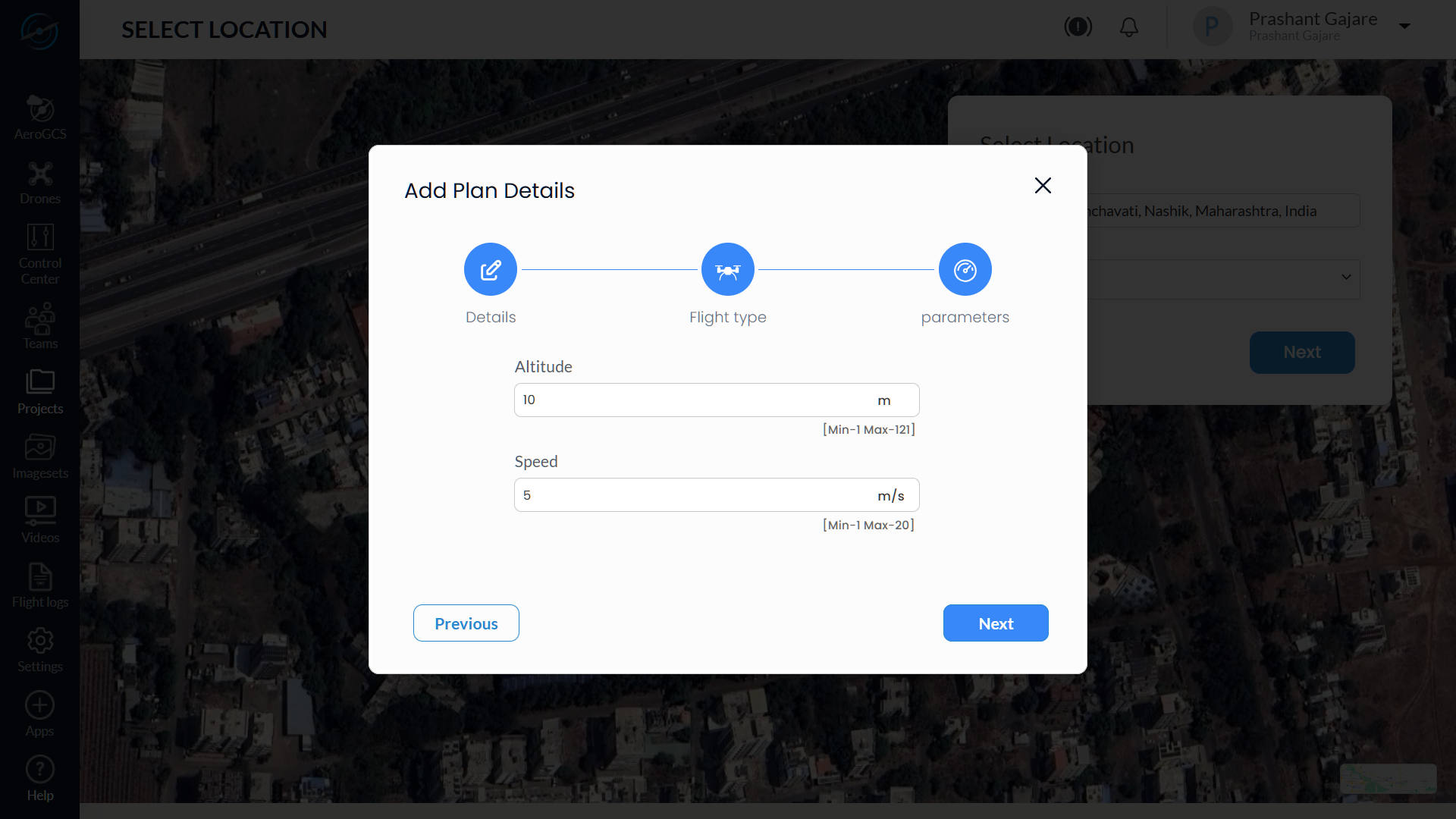Click the Details step pencil icon
The height and width of the screenshot is (819, 1456).
[491, 269]
